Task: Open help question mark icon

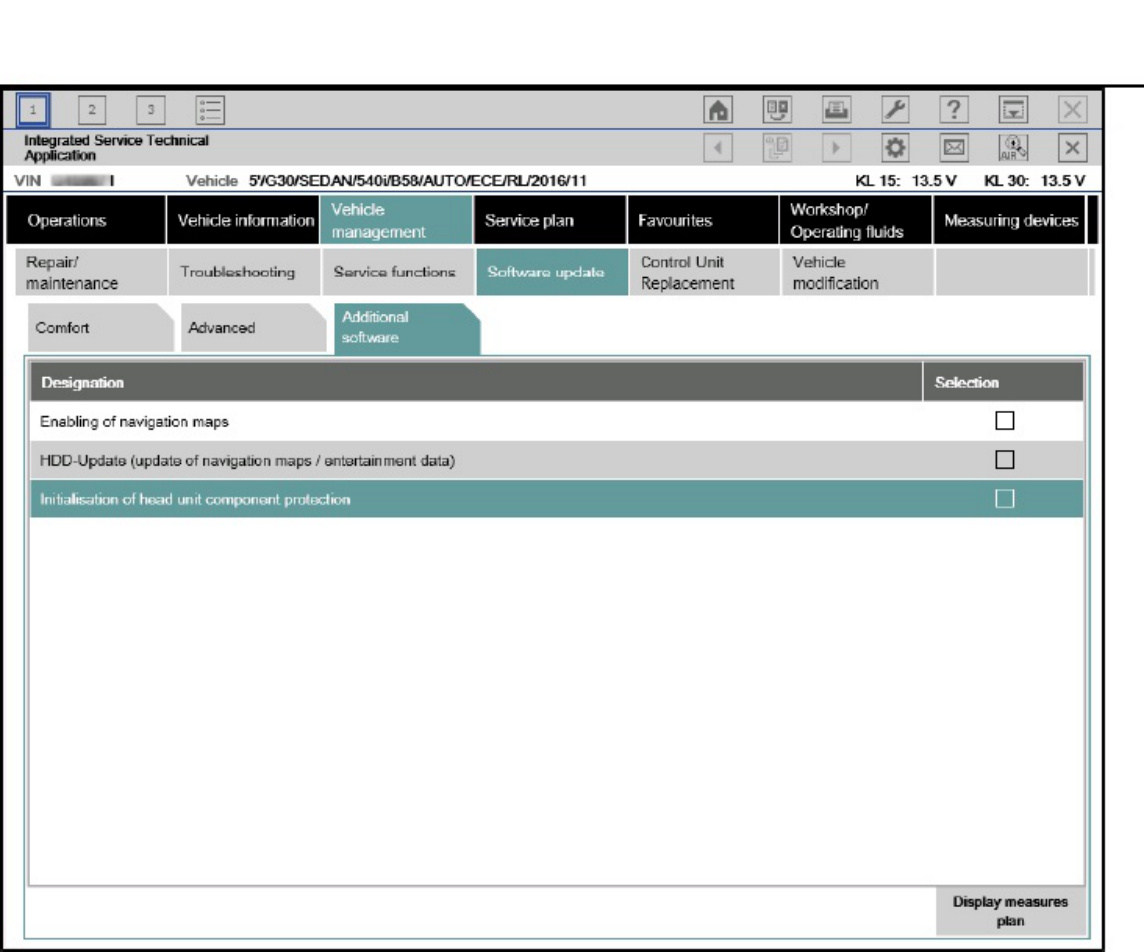Action: pos(954,110)
